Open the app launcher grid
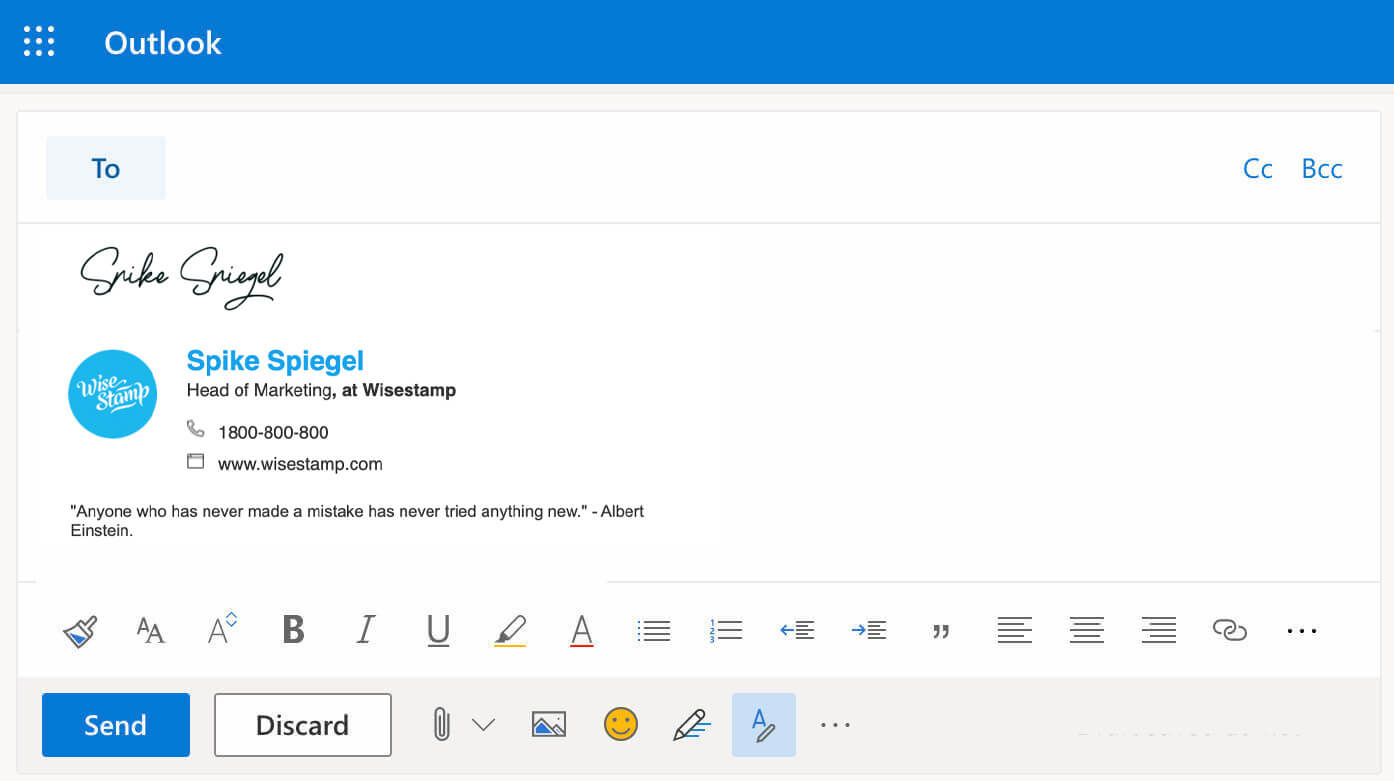1394x781 pixels. click(x=39, y=41)
